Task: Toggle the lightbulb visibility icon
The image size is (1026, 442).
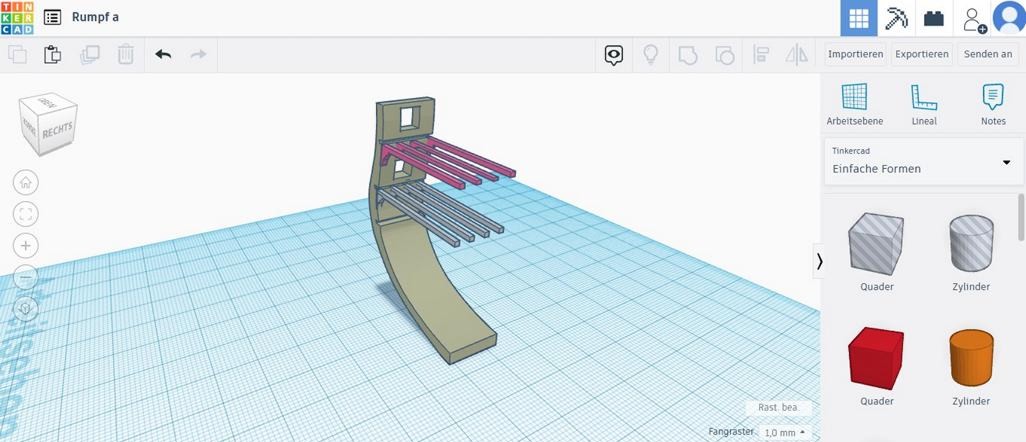Action: (650, 55)
